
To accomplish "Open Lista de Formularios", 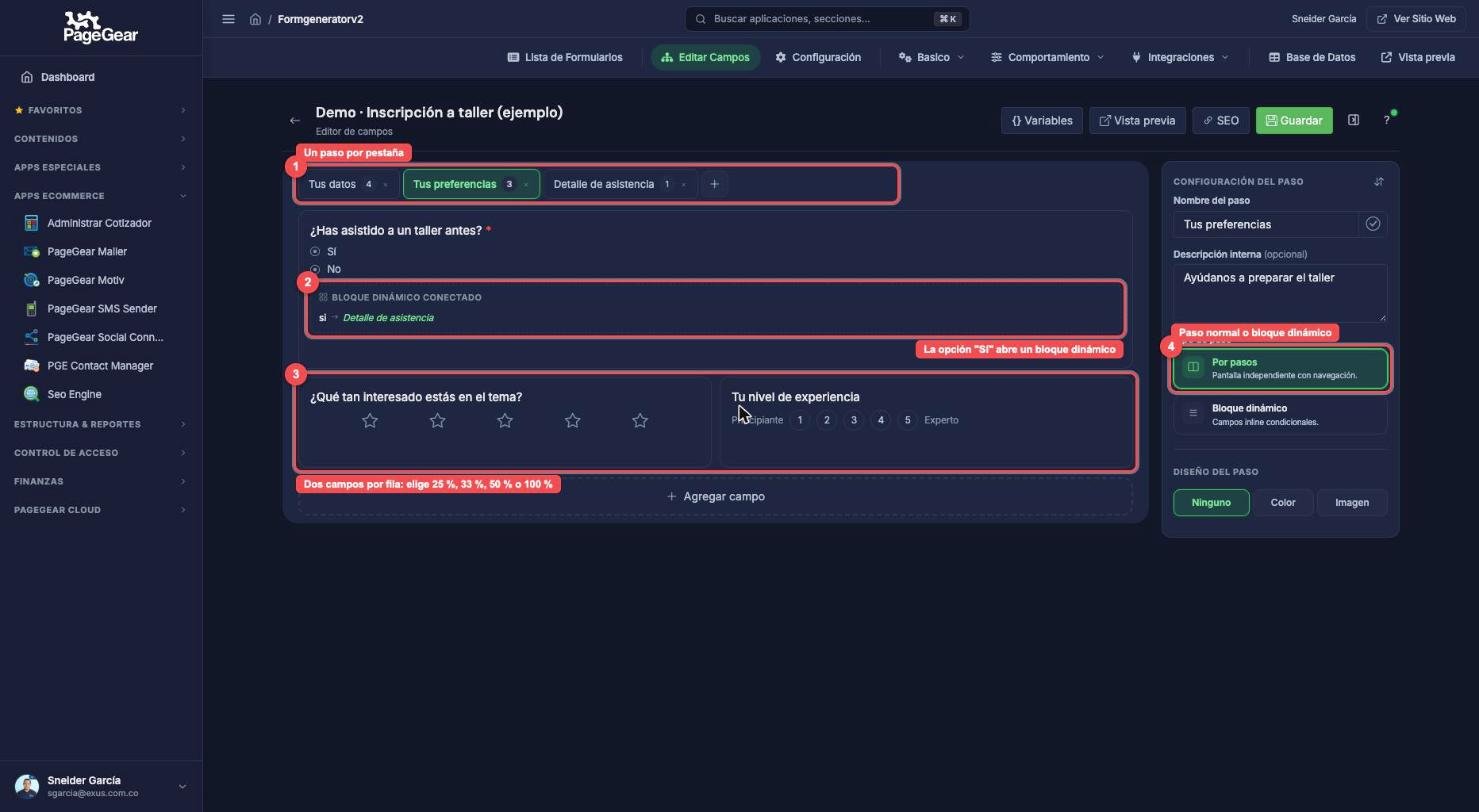I will point(565,57).
